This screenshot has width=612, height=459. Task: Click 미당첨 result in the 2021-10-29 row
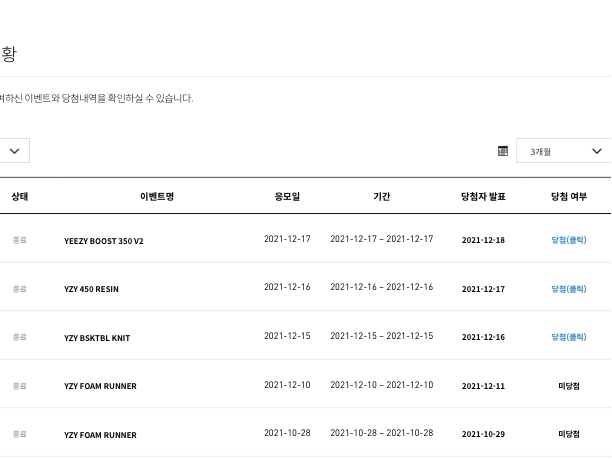pyautogui.click(x=569, y=434)
